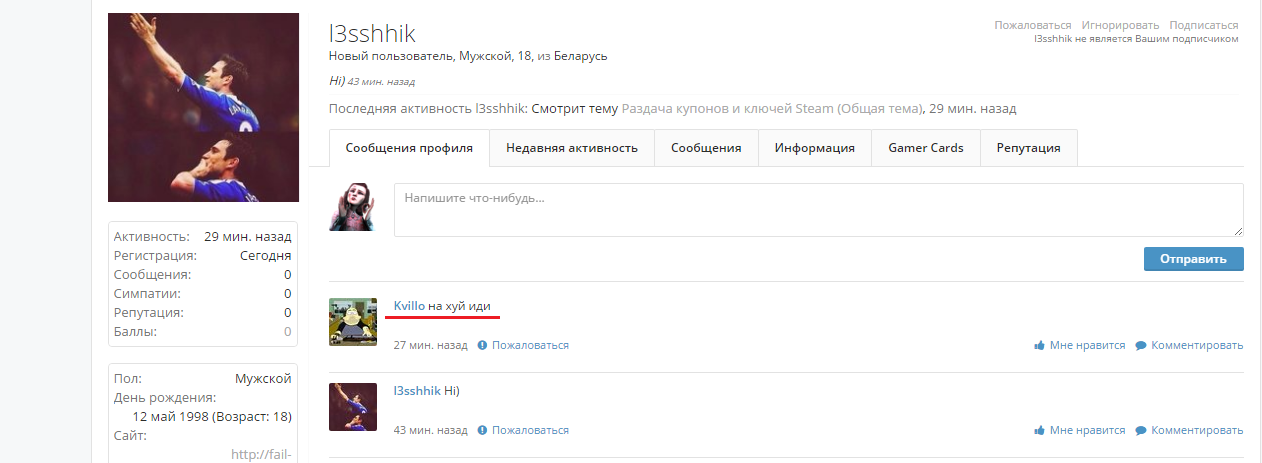Image resolution: width=1262 pixels, height=463 pixels.
Task: Click the birthday text 12 май 1998
Action: 171,416
